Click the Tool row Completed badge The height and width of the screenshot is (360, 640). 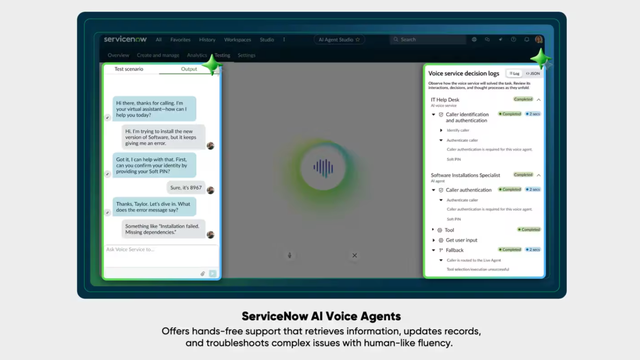click(529, 229)
